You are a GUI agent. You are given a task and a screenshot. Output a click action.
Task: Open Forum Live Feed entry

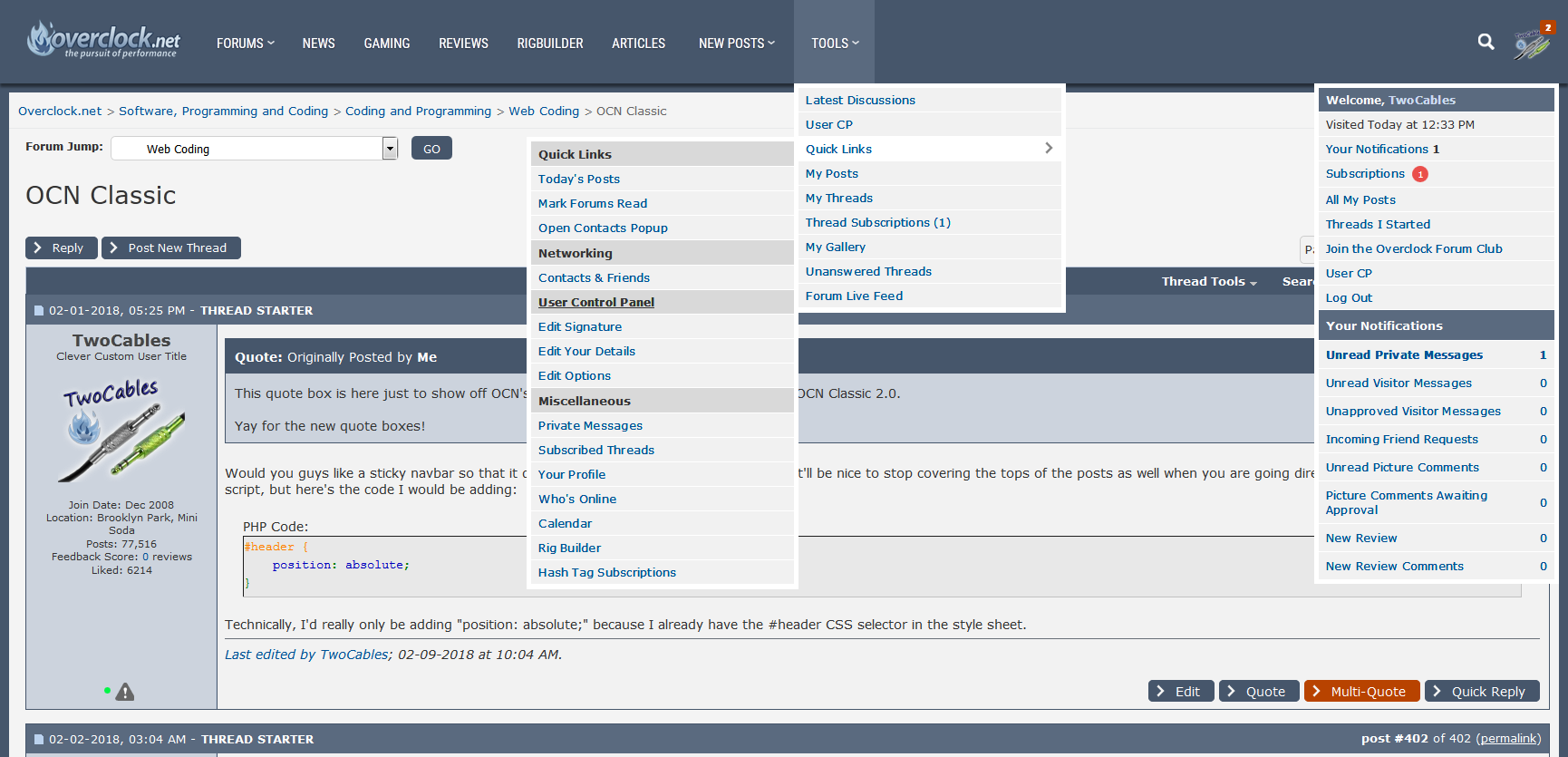pyautogui.click(x=854, y=296)
